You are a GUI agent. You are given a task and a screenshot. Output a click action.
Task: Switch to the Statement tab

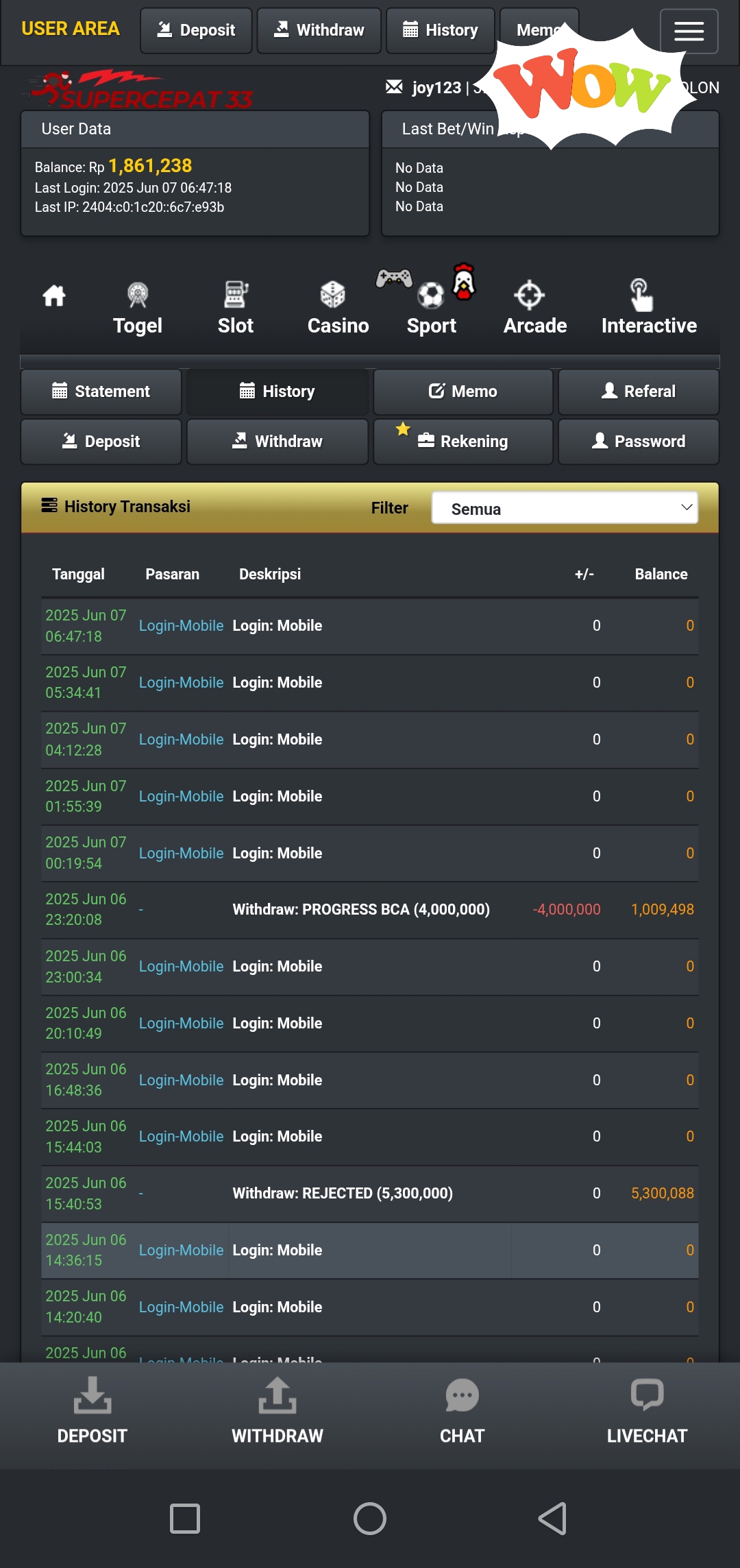pyautogui.click(x=101, y=391)
